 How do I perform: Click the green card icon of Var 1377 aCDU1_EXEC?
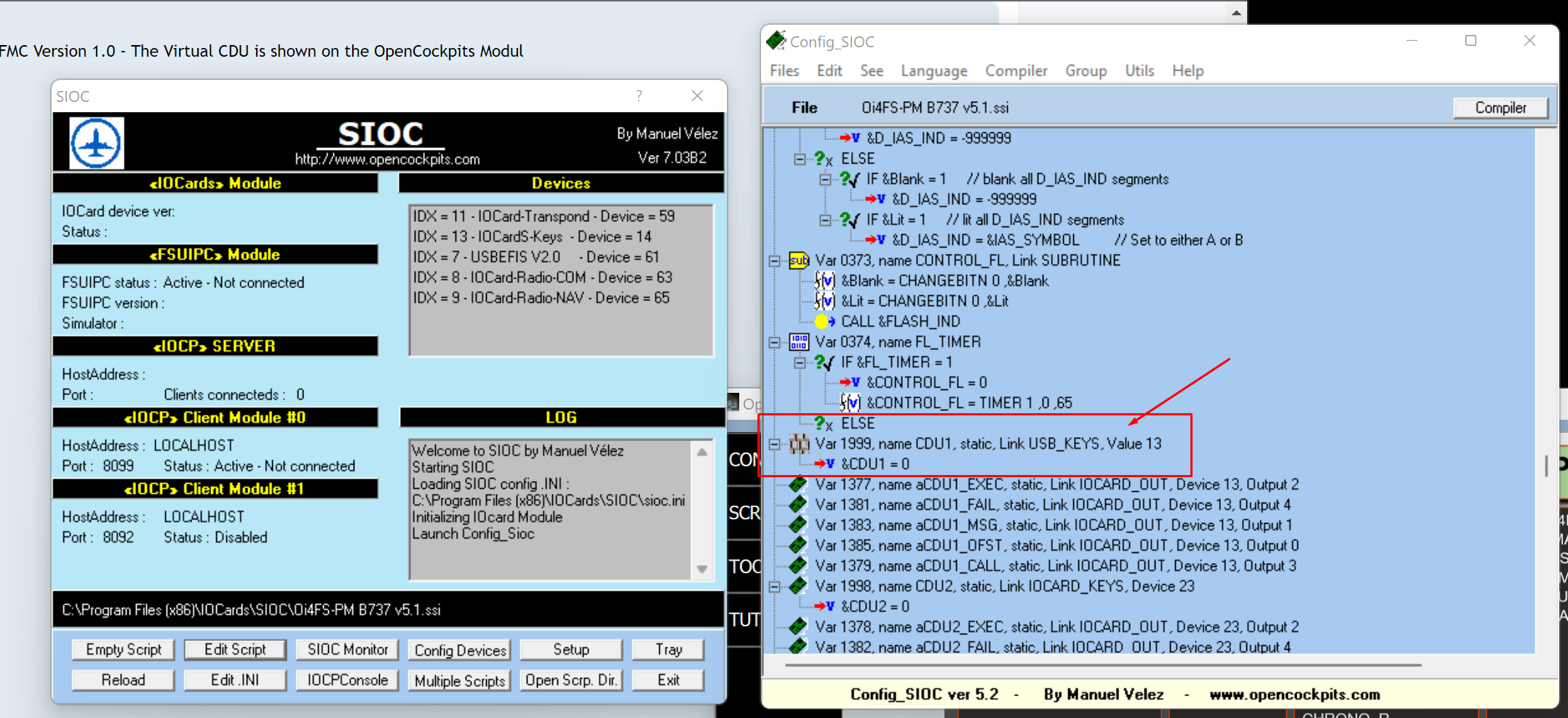tap(799, 484)
